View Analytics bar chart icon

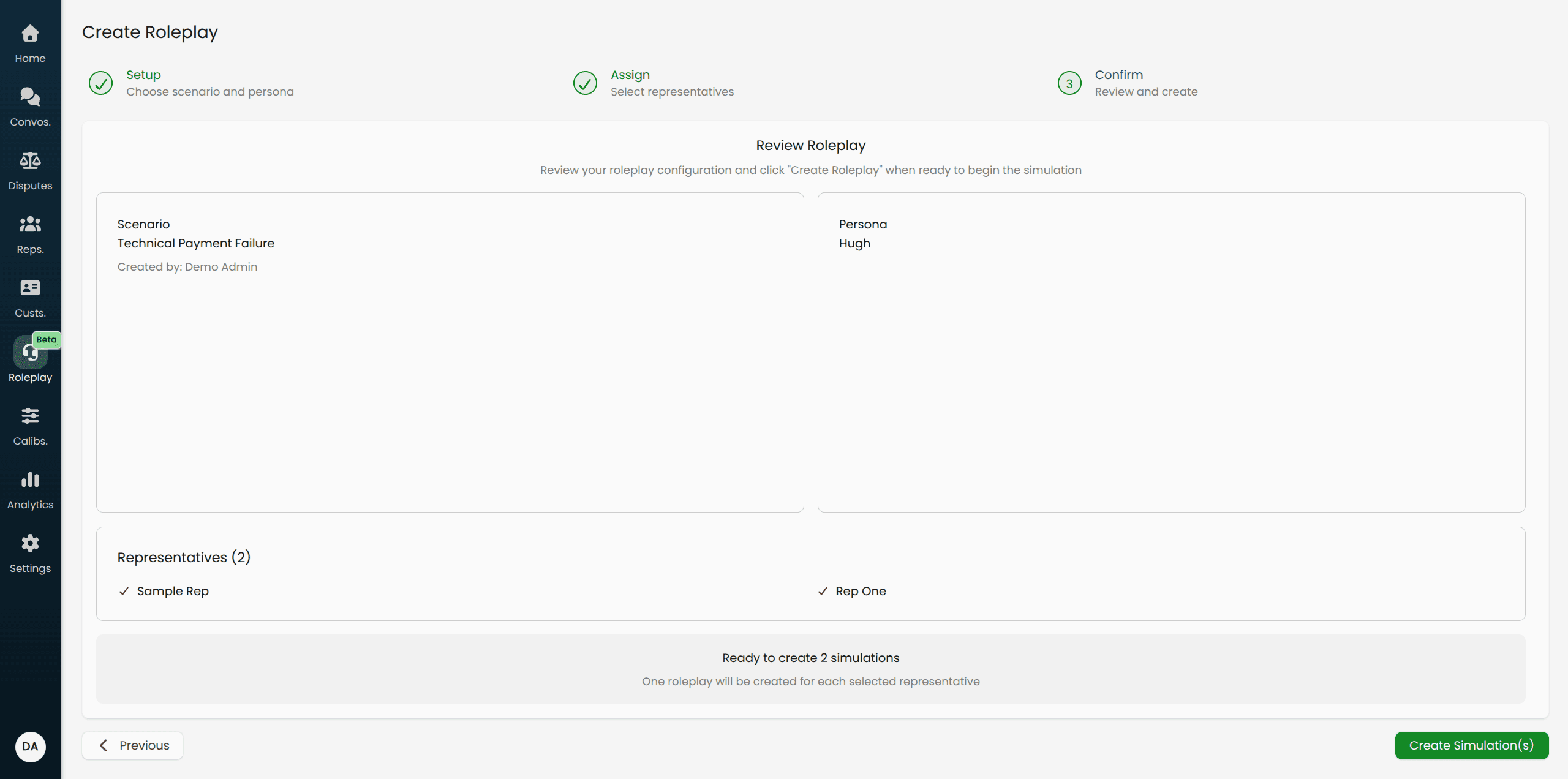(x=30, y=480)
